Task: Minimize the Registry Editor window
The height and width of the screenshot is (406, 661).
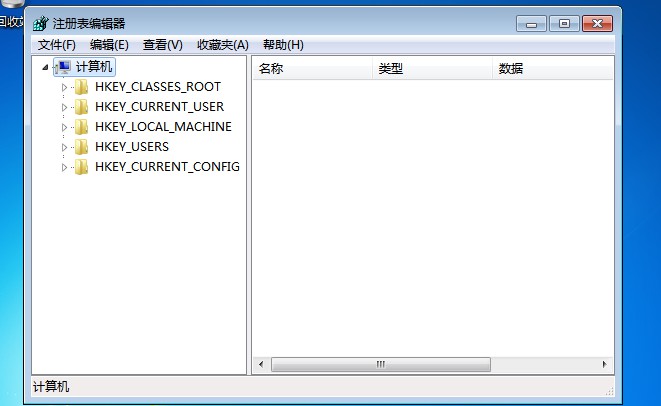Action: point(531,24)
